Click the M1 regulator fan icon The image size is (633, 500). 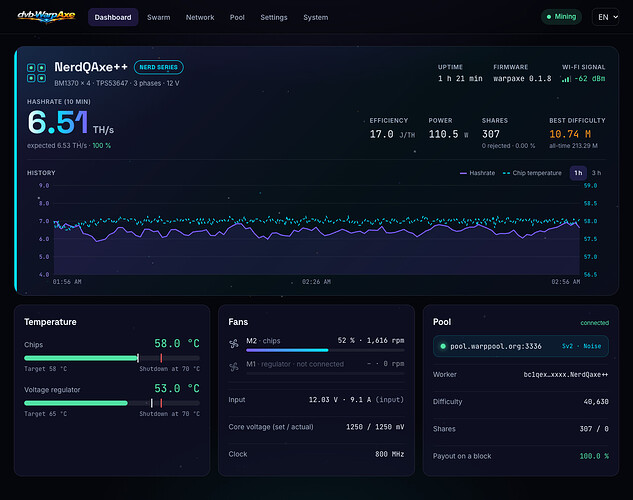point(234,366)
